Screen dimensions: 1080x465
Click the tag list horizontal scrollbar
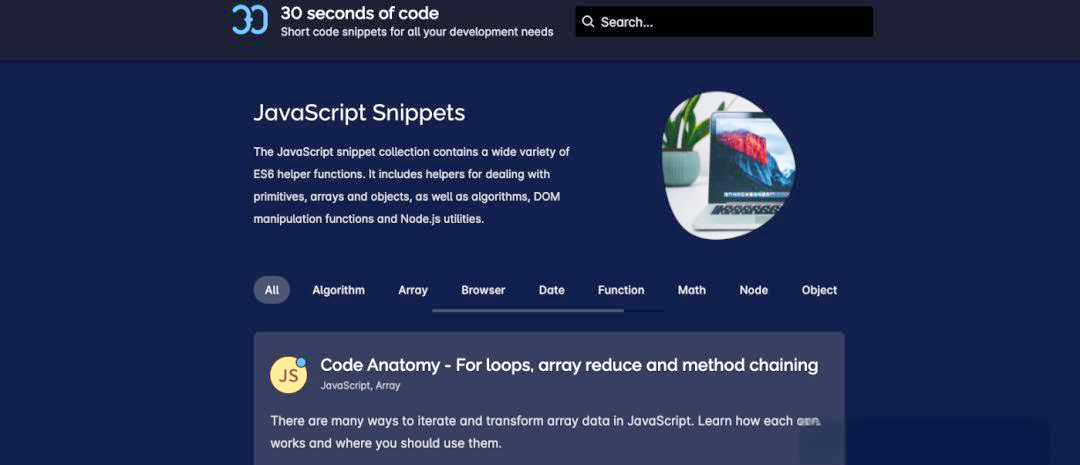pos(528,311)
